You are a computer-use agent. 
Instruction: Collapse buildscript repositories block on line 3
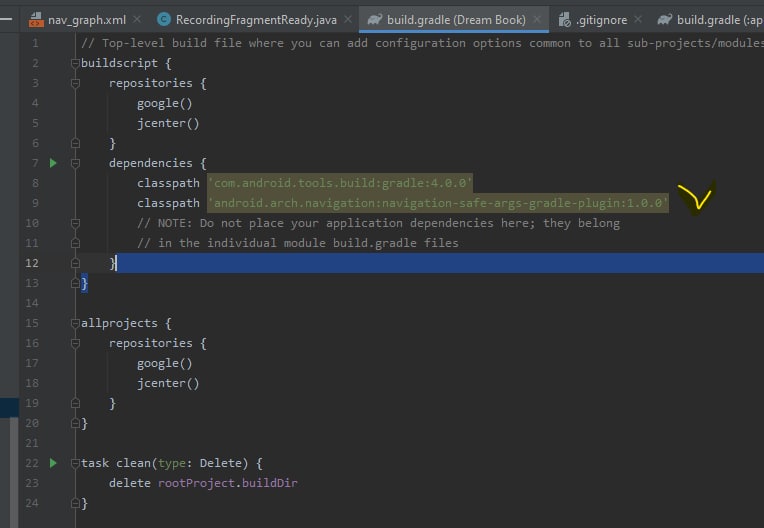pyautogui.click(x=75, y=83)
